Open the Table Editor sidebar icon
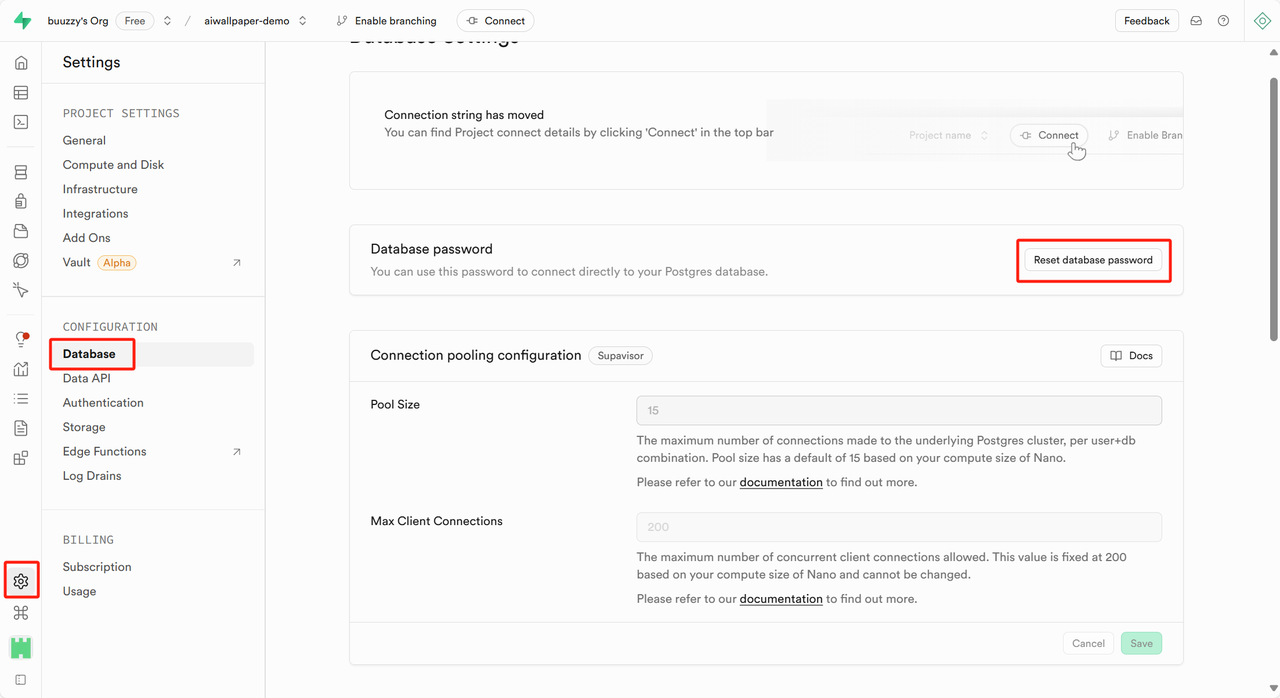 [x=21, y=93]
